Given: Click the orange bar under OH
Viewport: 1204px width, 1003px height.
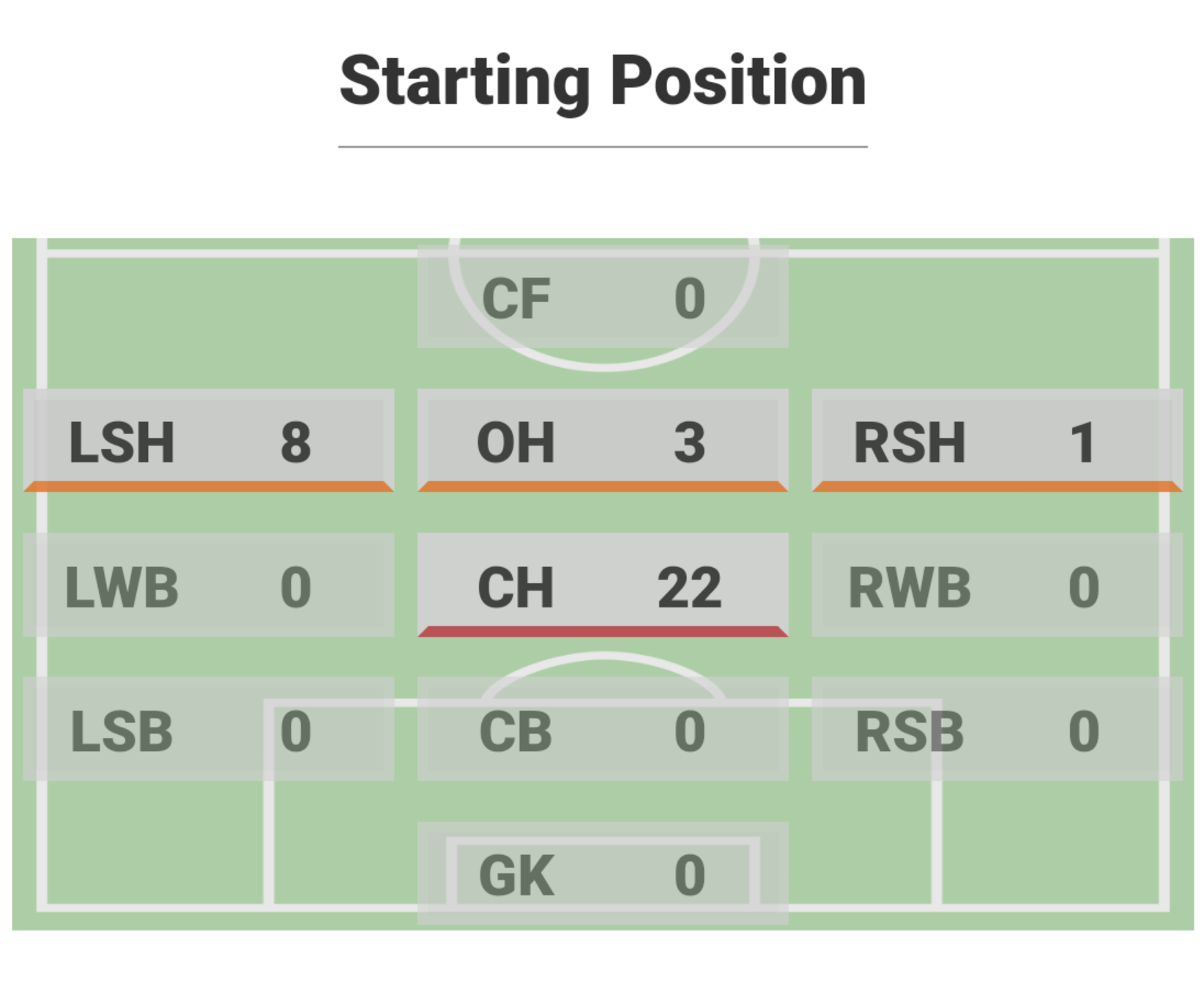Looking at the screenshot, I should click(x=602, y=486).
